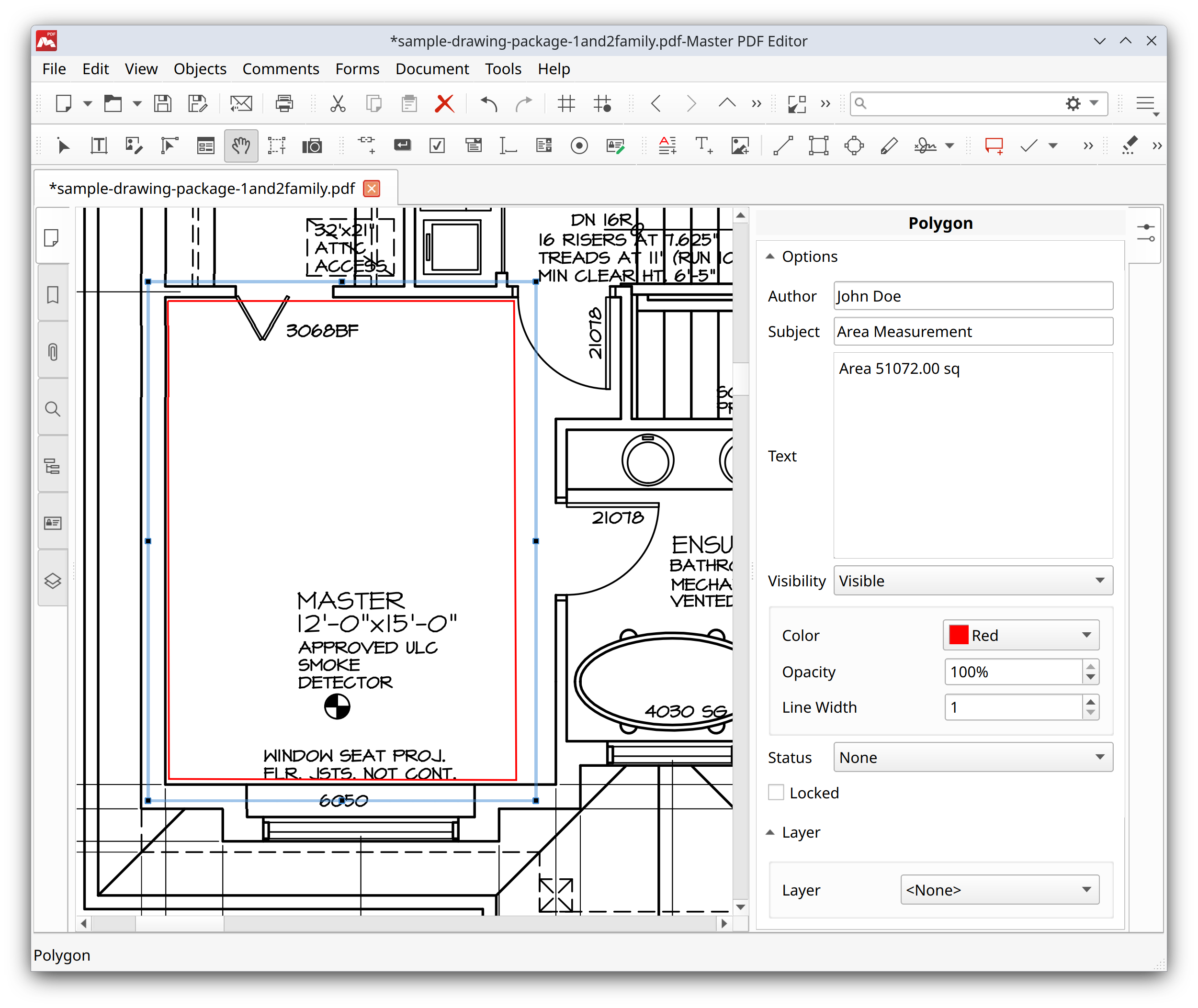1198x1008 pixels.
Task: Open the Tools menu
Action: [x=503, y=69]
